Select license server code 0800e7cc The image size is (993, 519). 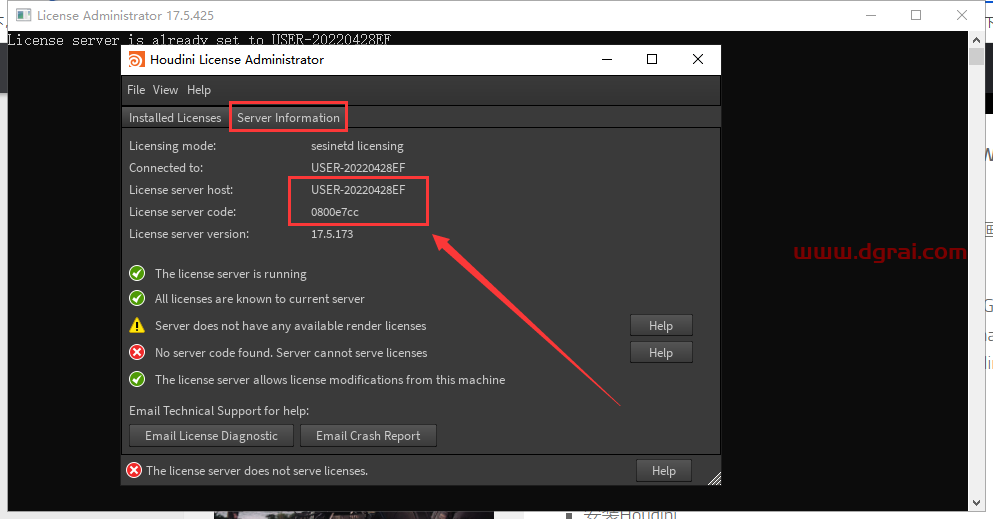334,212
